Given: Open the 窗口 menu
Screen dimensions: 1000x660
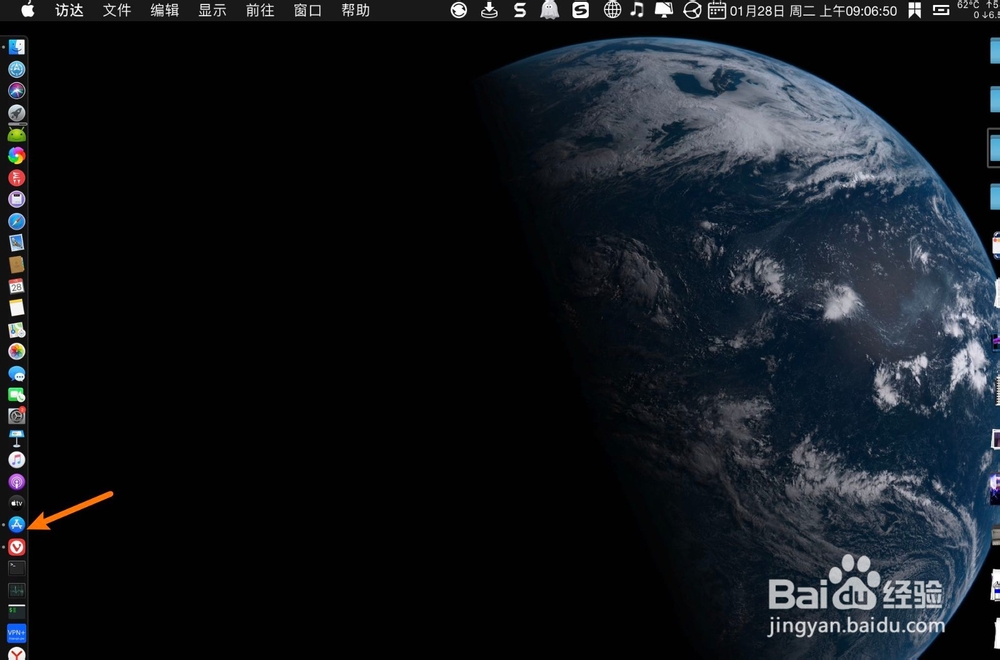Looking at the screenshot, I should pos(307,10).
